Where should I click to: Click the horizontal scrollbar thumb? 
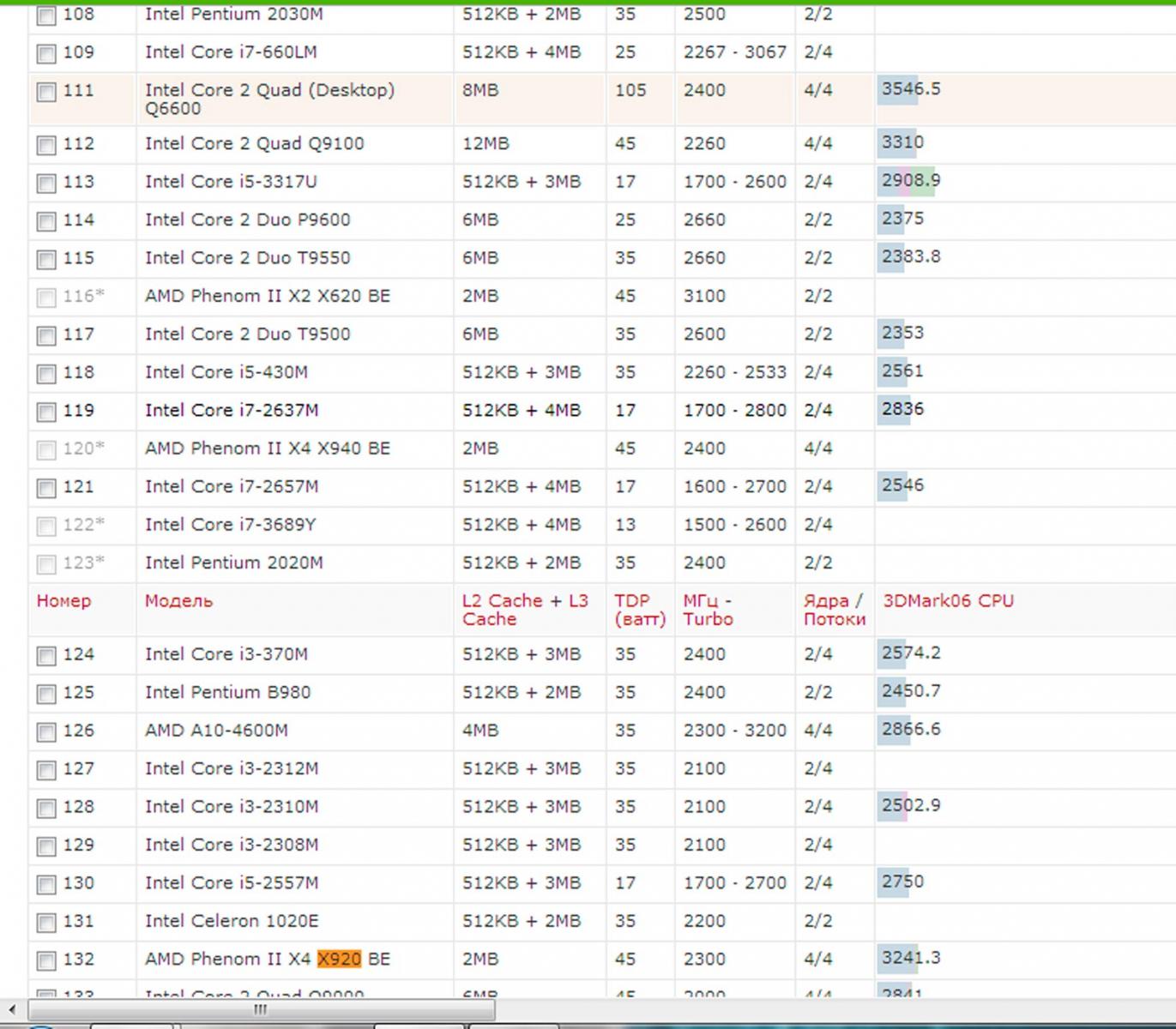click(x=261, y=1009)
